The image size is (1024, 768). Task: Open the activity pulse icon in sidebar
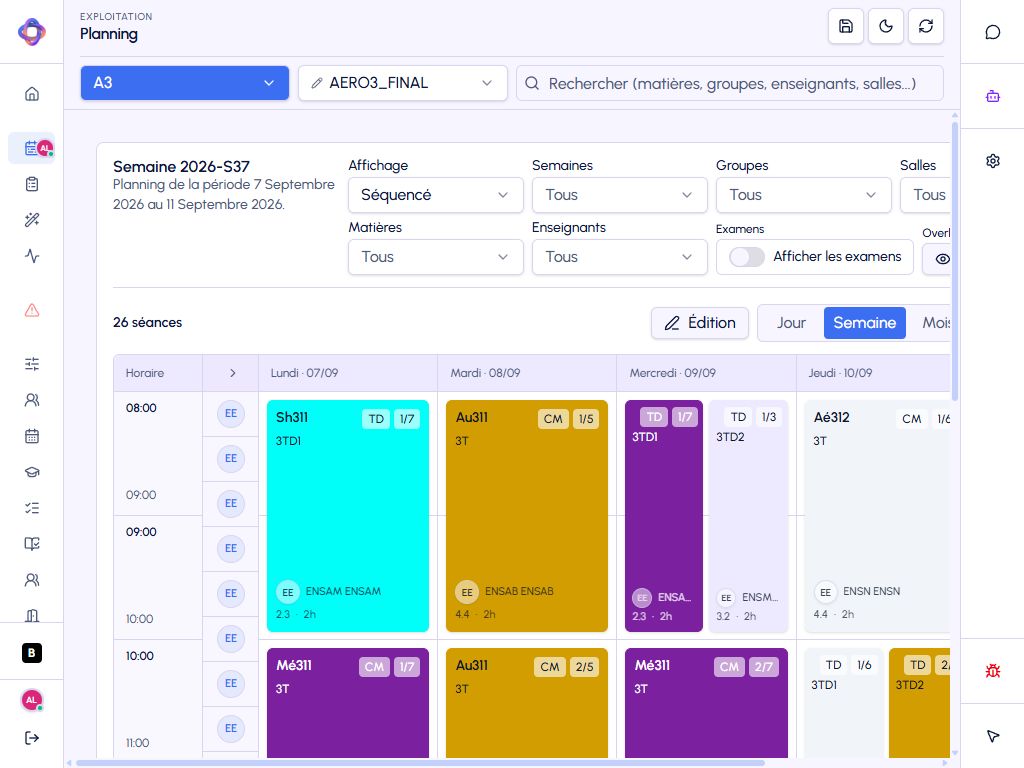tap(31, 256)
